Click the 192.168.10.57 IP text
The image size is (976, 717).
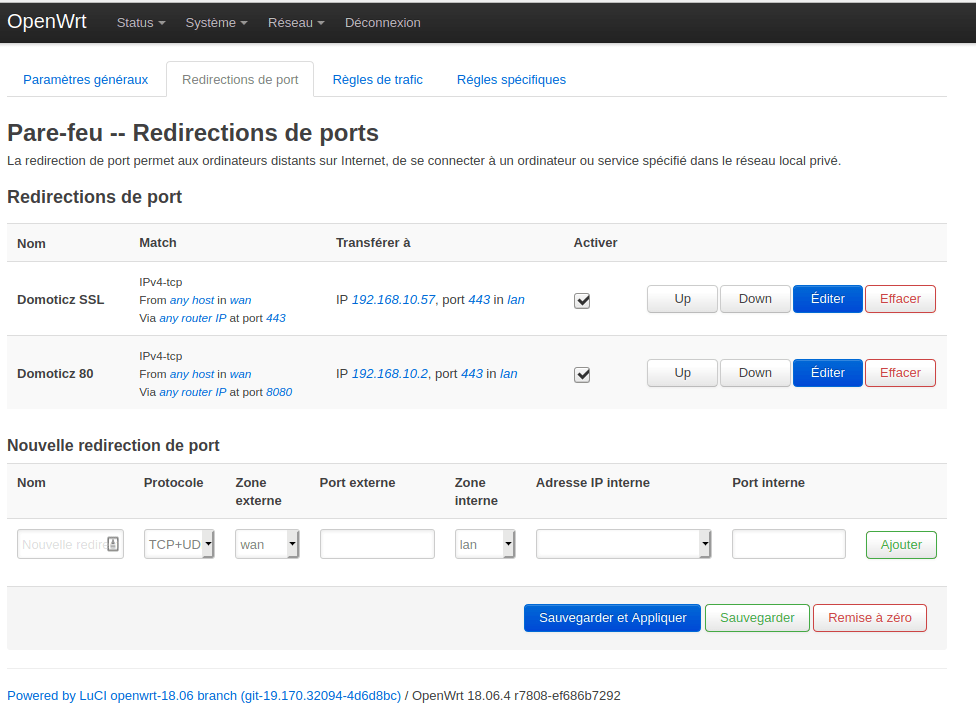pos(393,299)
